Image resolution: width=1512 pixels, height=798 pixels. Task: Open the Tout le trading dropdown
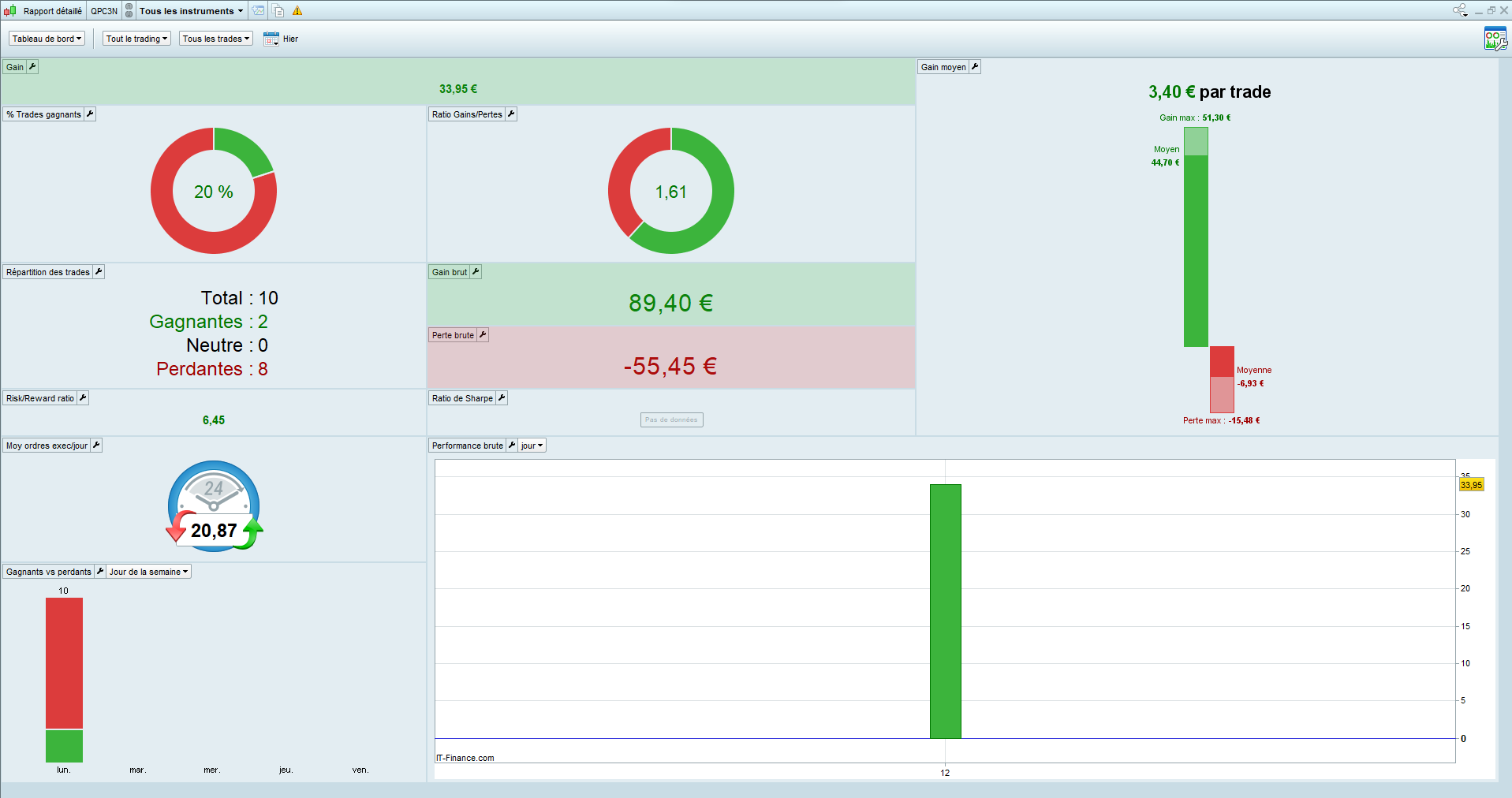136,39
